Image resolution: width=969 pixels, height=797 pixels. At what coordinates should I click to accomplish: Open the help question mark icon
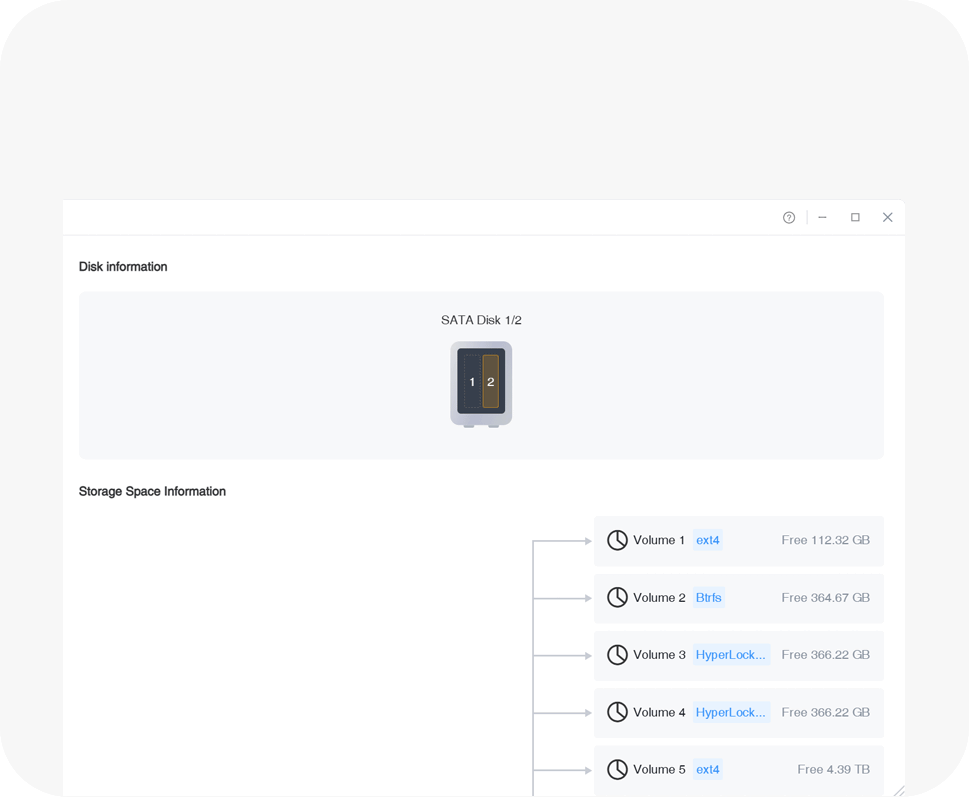click(789, 217)
